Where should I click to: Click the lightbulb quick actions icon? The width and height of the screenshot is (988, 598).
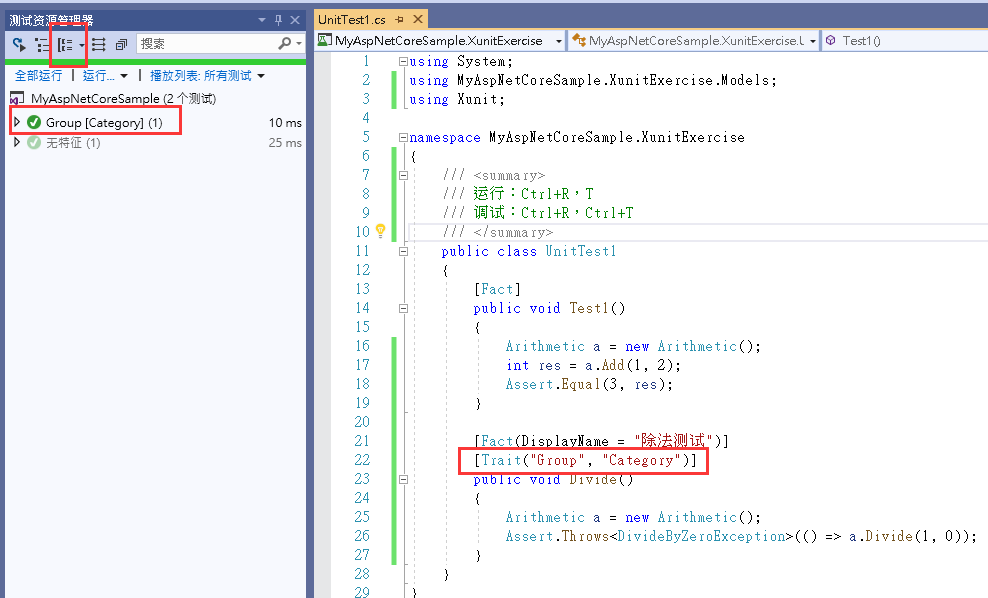click(x=381, y=231)
